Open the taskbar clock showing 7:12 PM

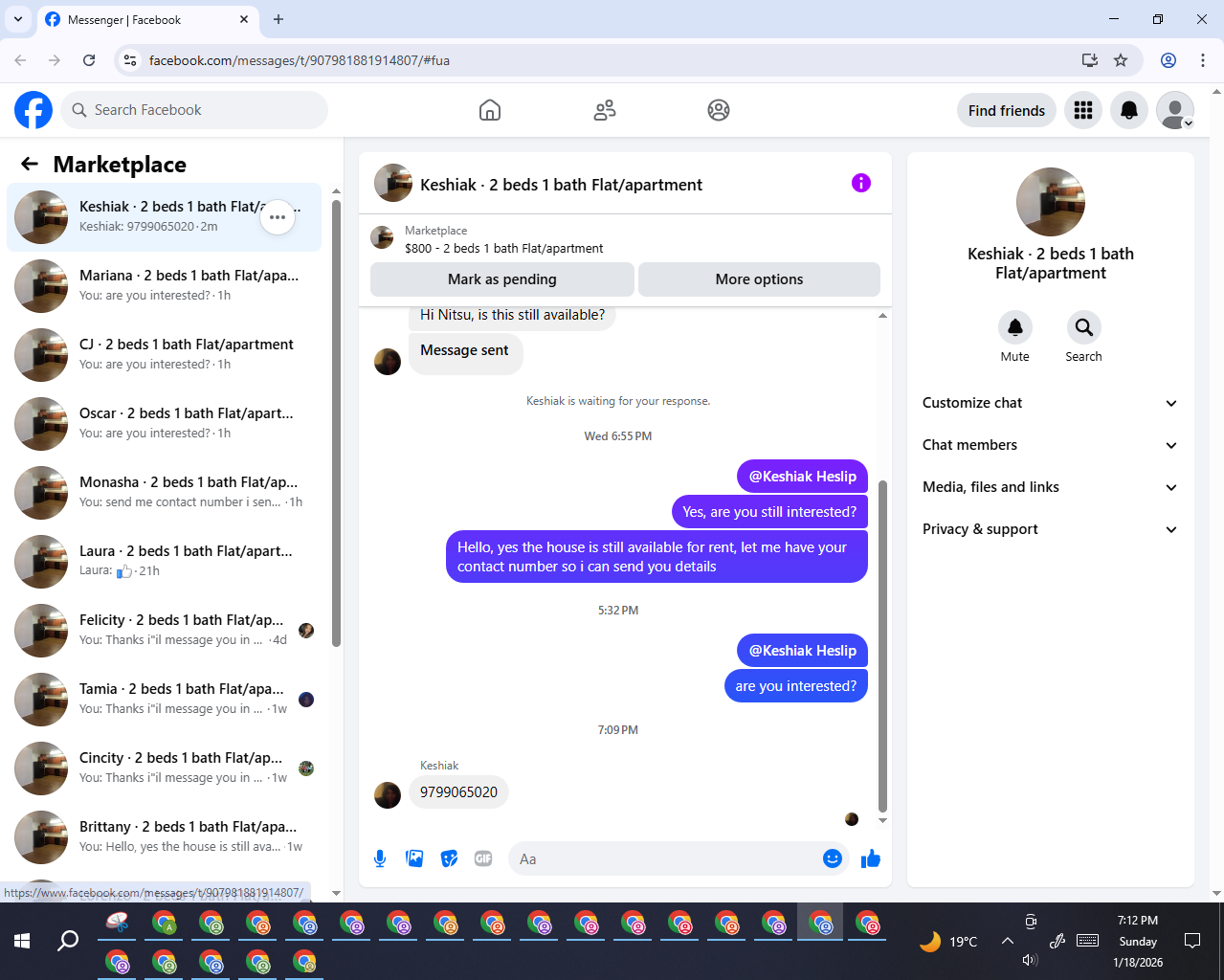1138,941
